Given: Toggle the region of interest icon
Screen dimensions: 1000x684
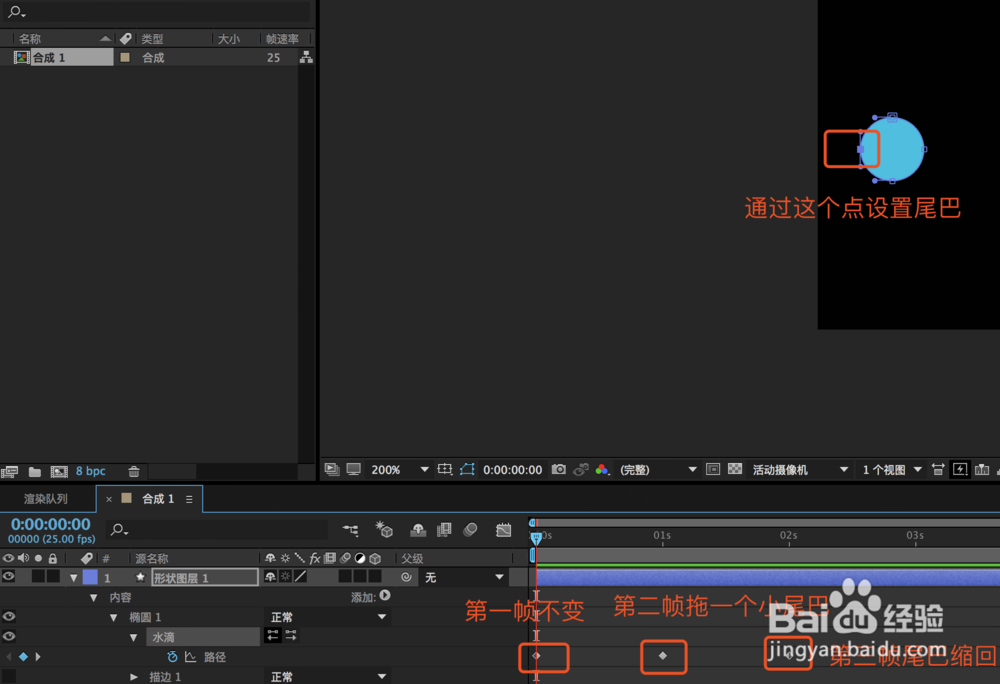Looking at the screenshot, I should tap(713, 470).
